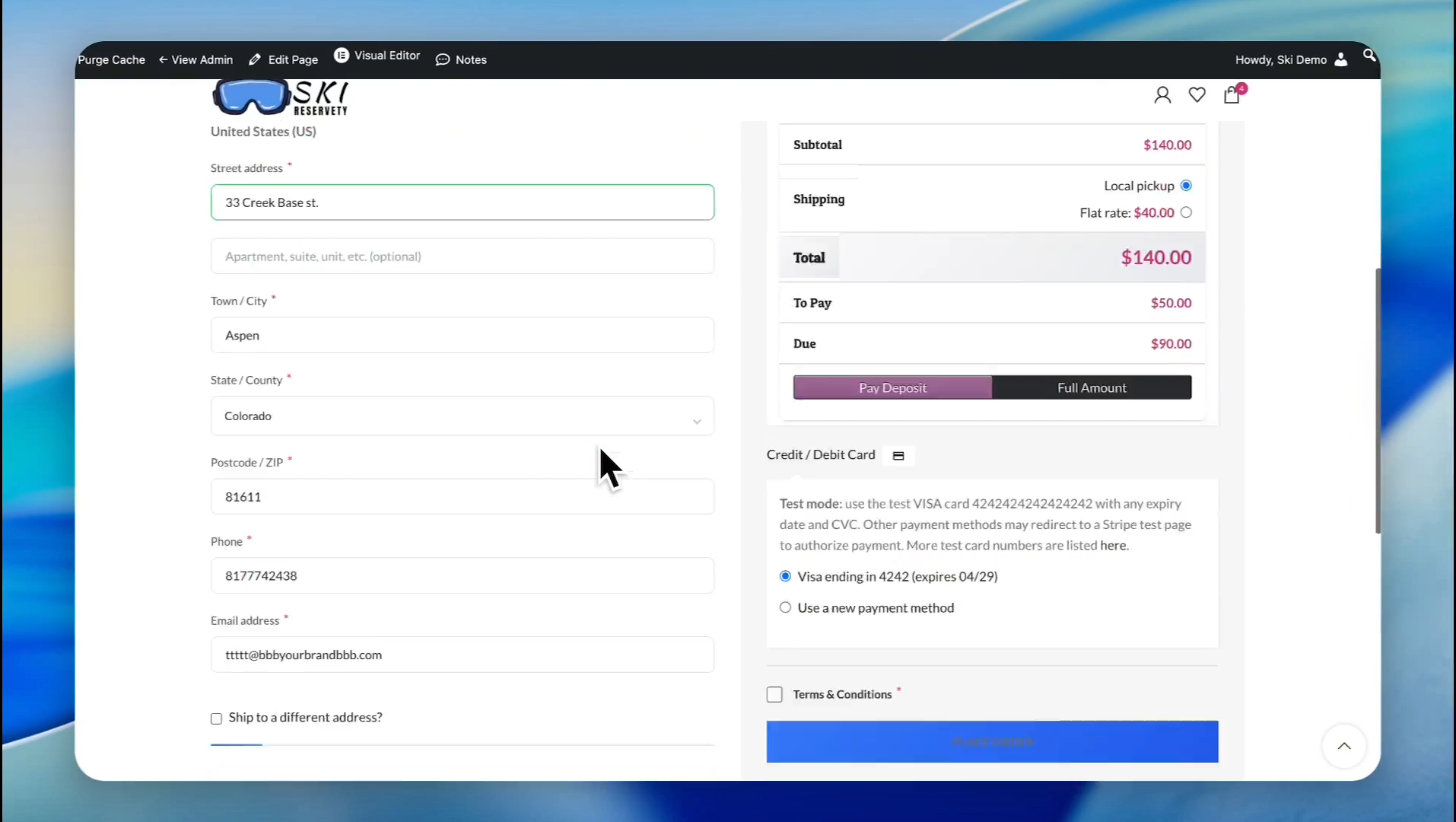
Task: Open the wishlist heart icon
Action: (1197, 95)
